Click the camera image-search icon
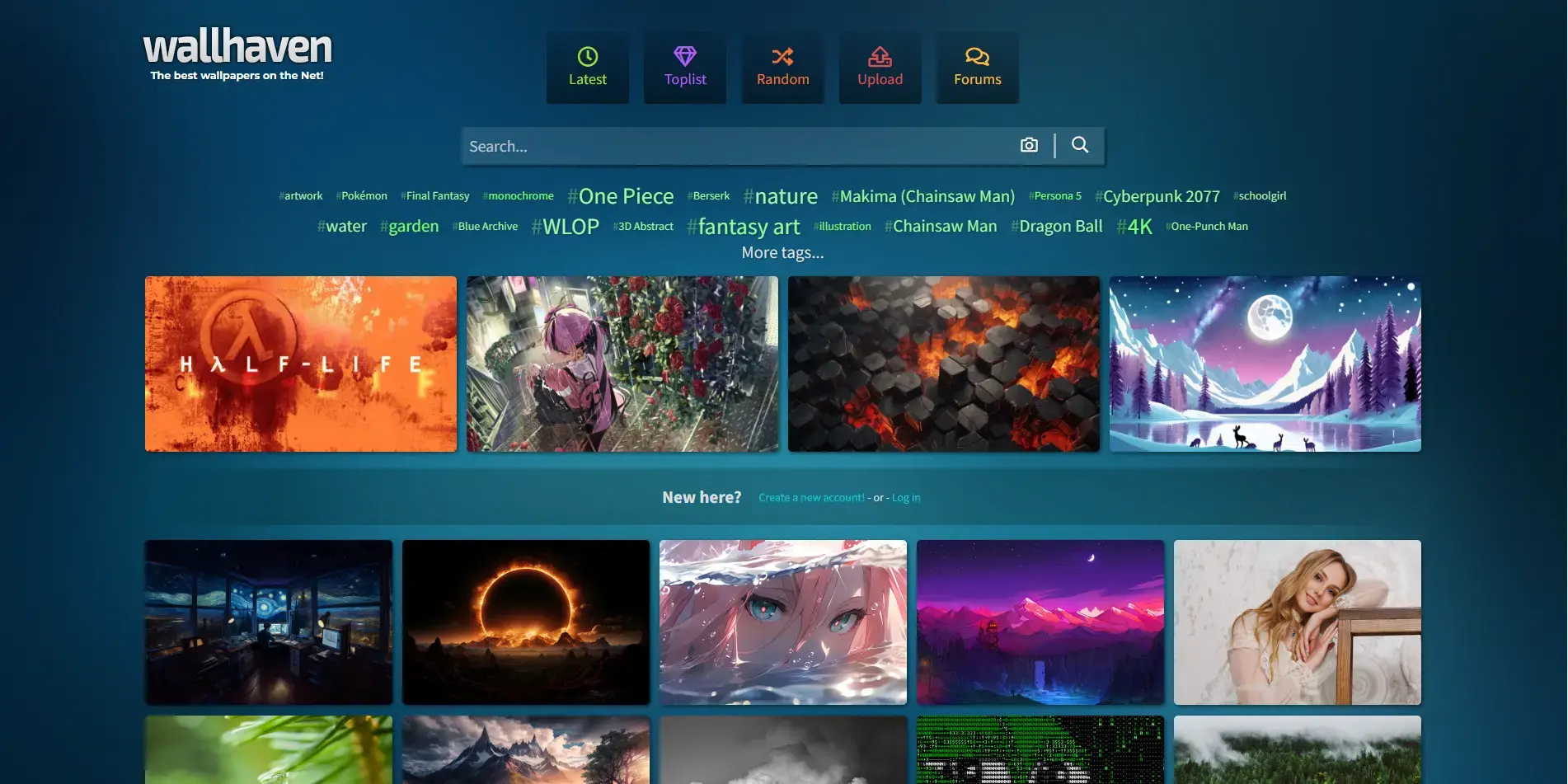The image size is (1568, 784). point(1029,145)
